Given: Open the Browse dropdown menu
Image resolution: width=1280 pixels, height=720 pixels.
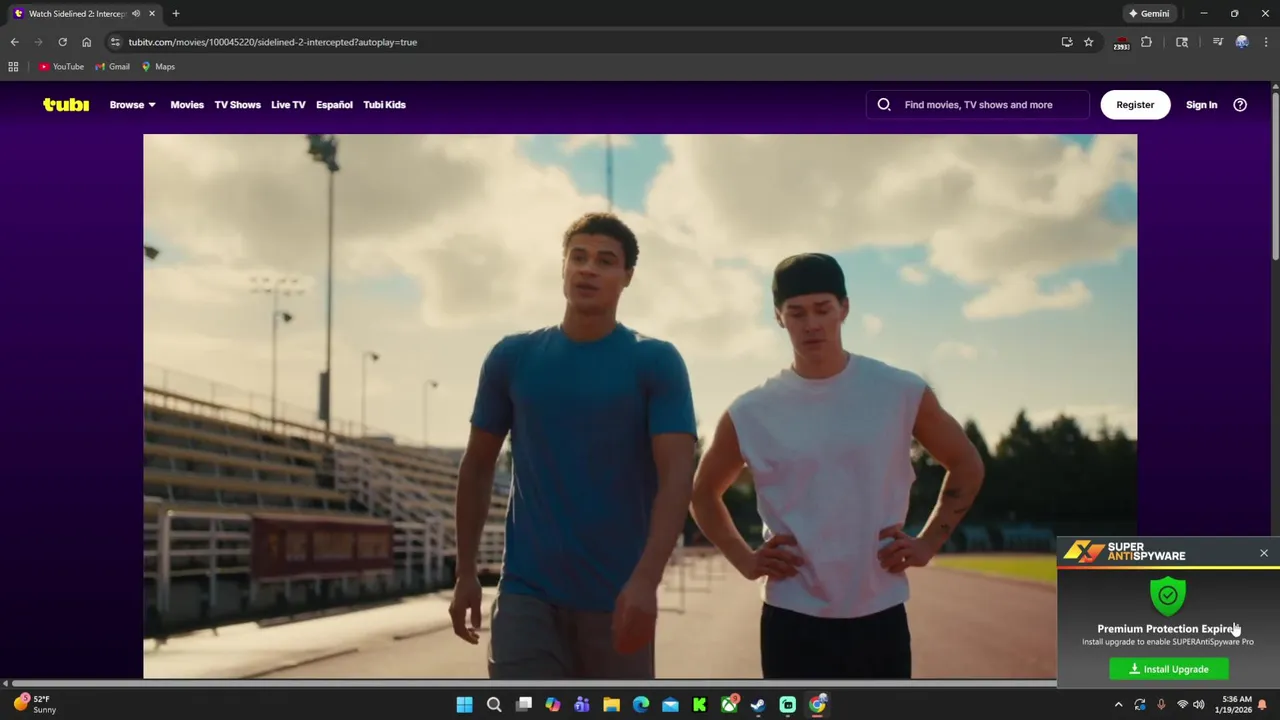Looking at the screenshot, I should pyautogui.click(x=132, y=104).
